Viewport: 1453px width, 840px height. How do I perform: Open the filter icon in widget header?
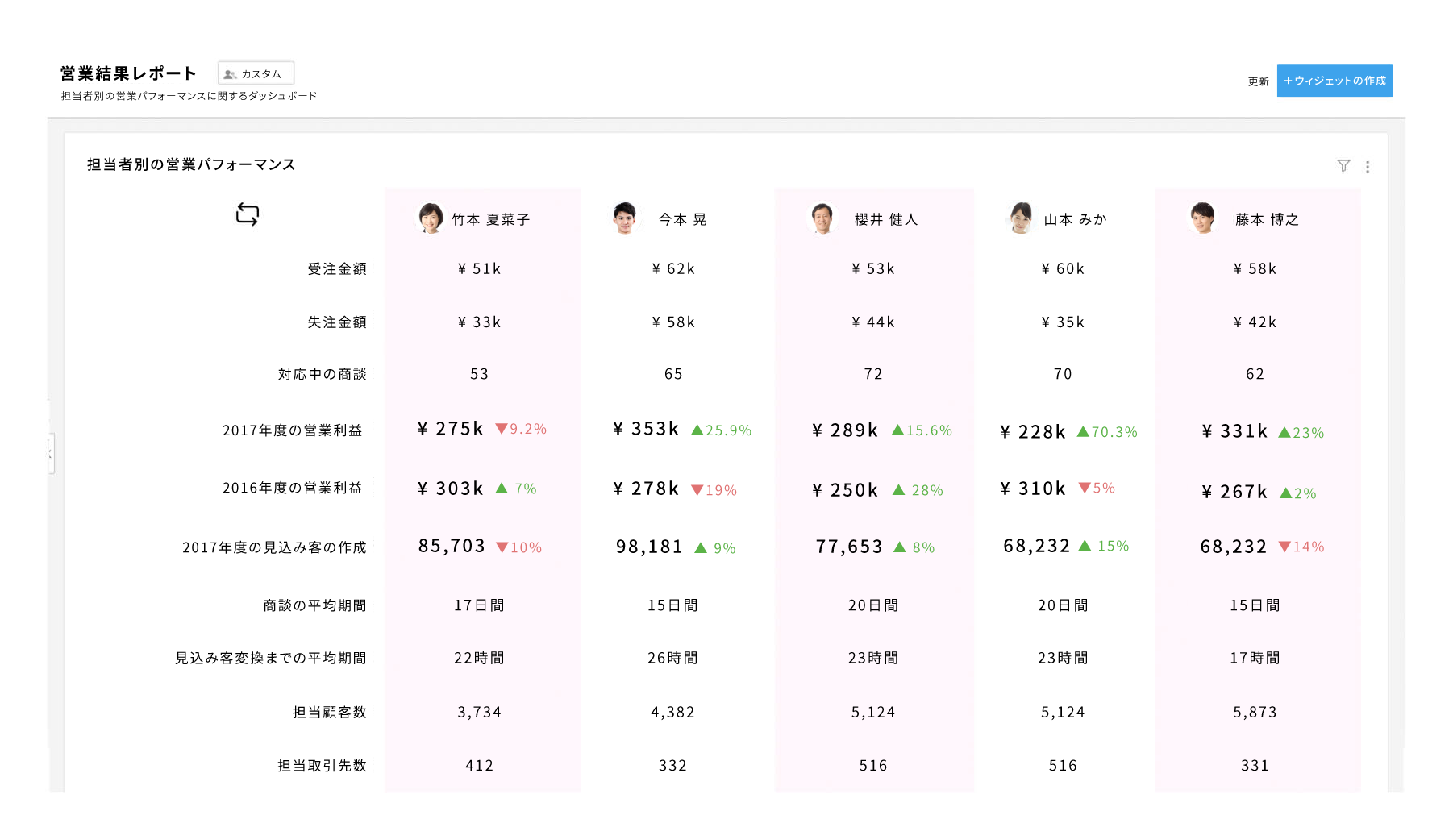pyautogui.click(x=1343, y=166)
